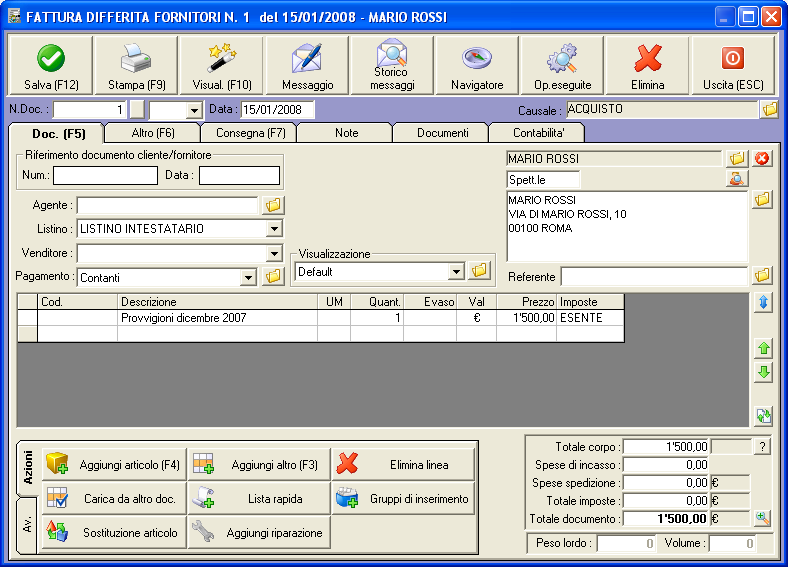This screenshot has height=567, width=788.
Task: Print using Stampa (F9)
Action: (136, 65)
